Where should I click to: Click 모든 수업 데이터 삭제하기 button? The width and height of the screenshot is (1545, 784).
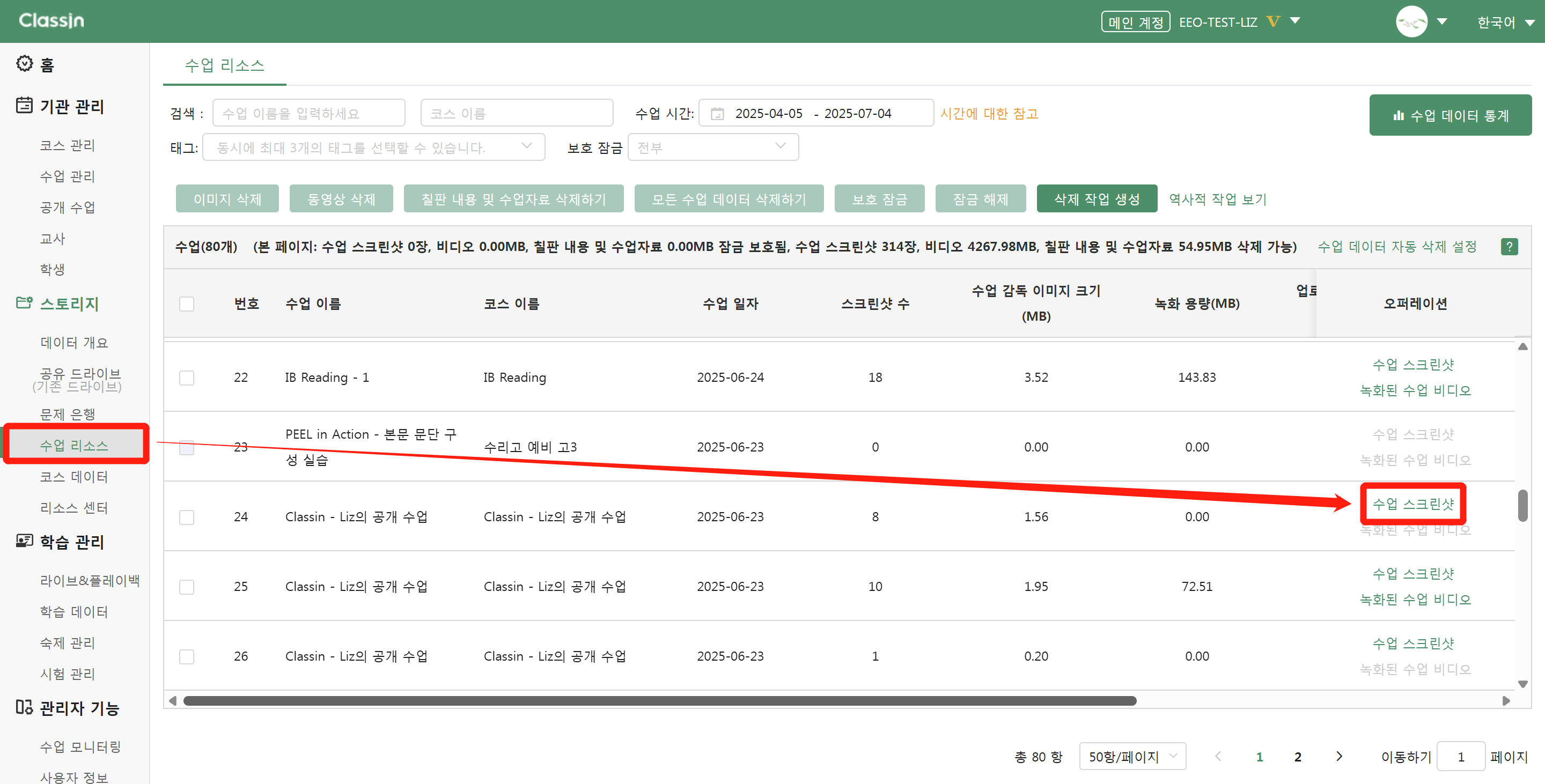[729, 198]
